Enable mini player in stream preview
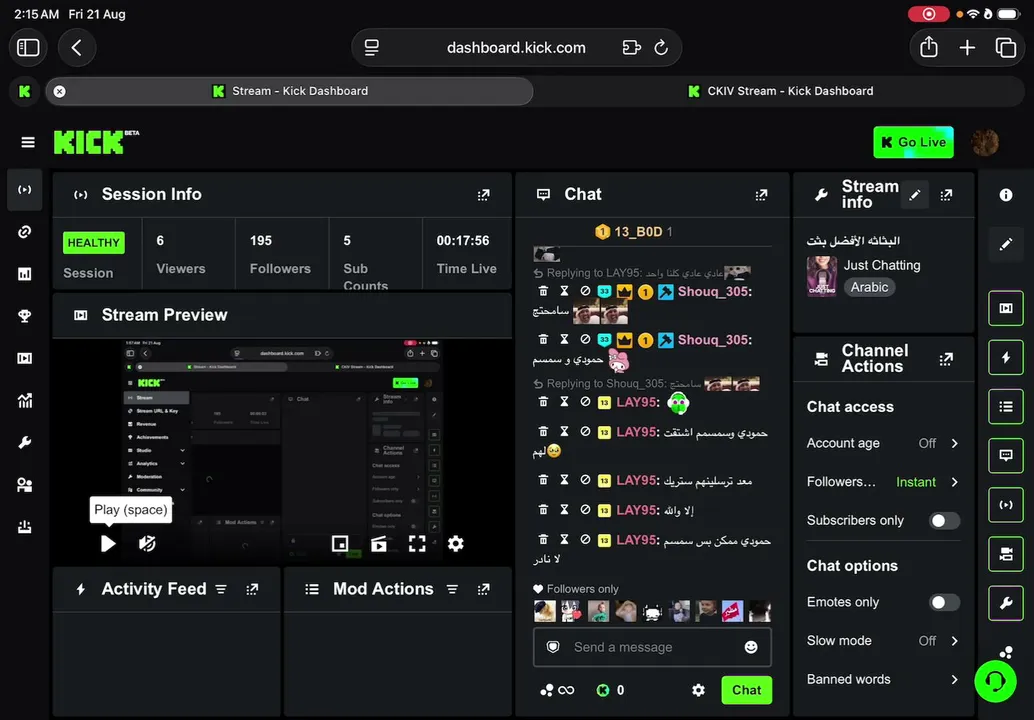1034x720 pixels. point(340,543)
